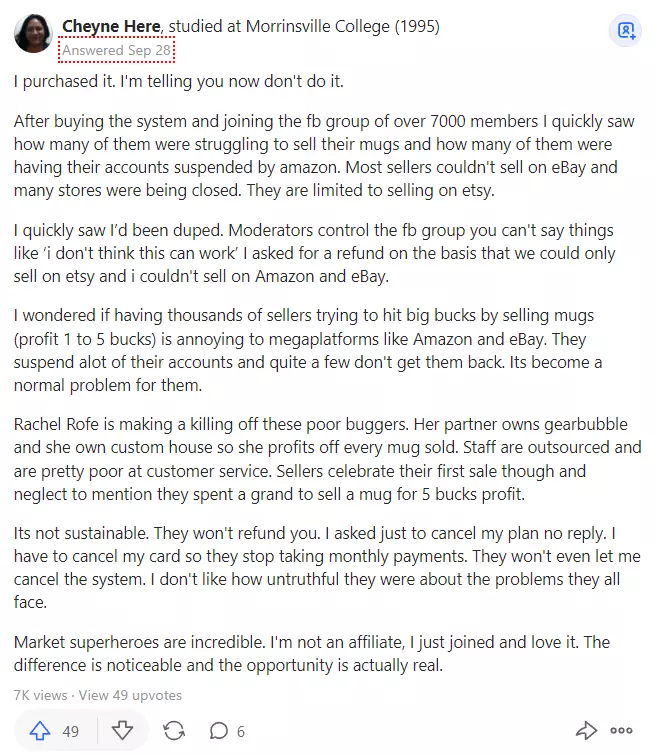Click the paragraph mentioning Rachel Rofe
The height and width of the screenshot is (755, 657).
pos(328,459)
